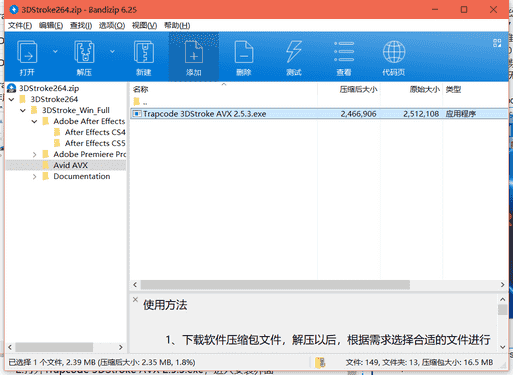Toggle the toolbar grid layout icon at top right
This screenshot has width=513, height=375.
point(497,43)
